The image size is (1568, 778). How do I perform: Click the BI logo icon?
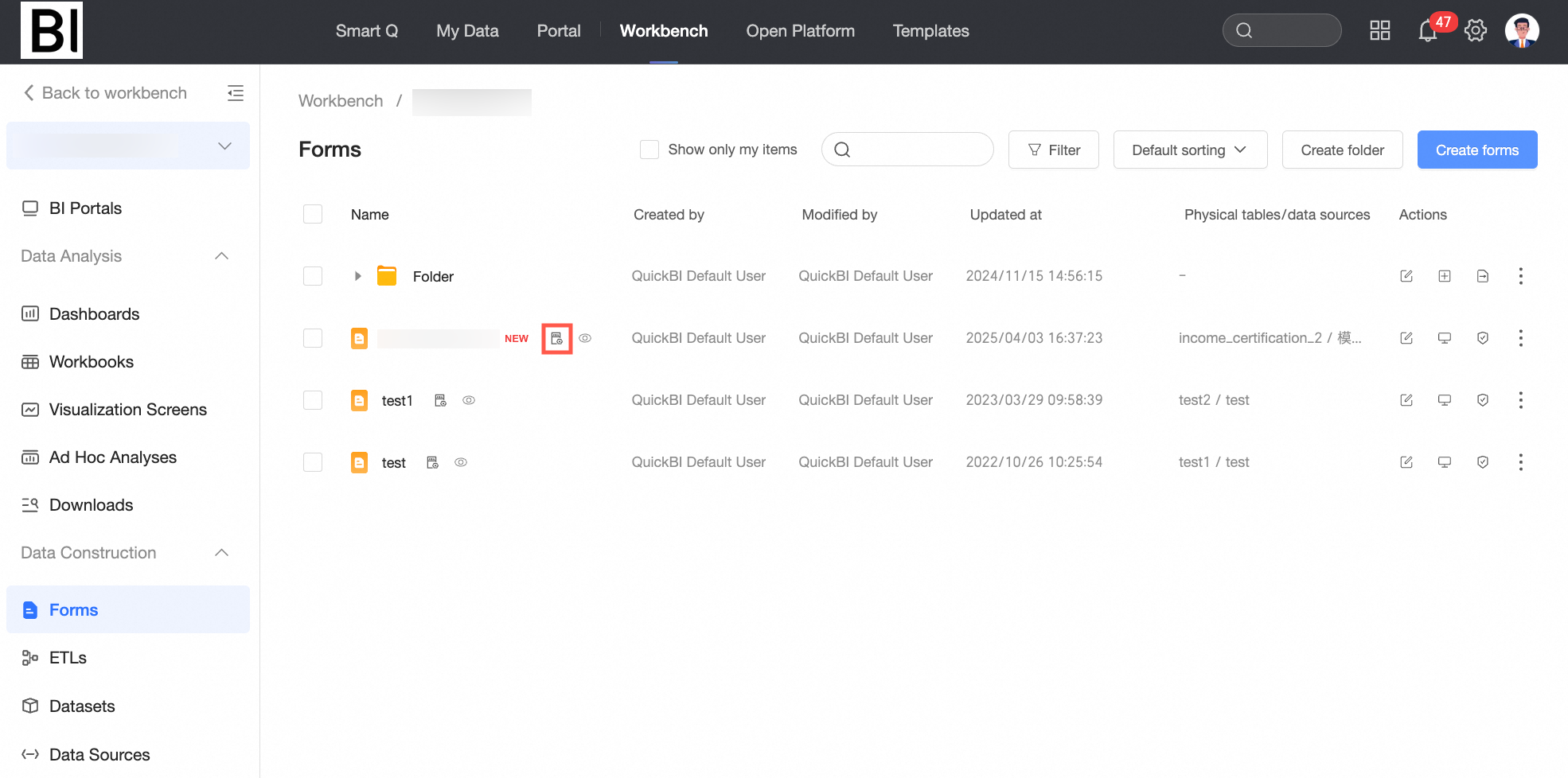tap(52, 30)
